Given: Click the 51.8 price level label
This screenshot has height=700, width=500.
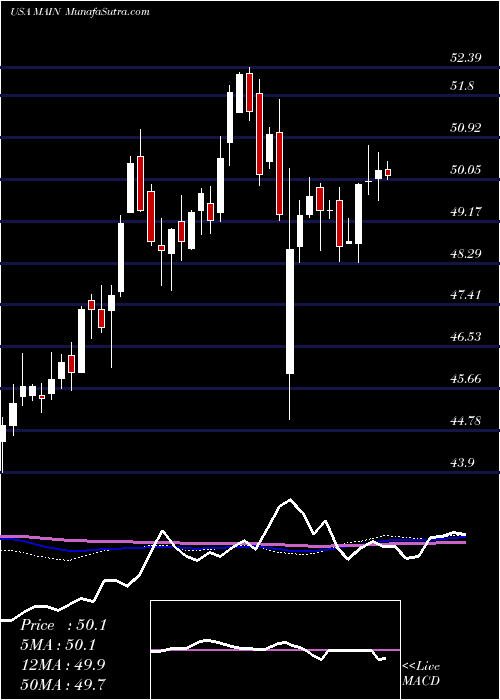Looking at the screenshot, I should pos(462,86).
